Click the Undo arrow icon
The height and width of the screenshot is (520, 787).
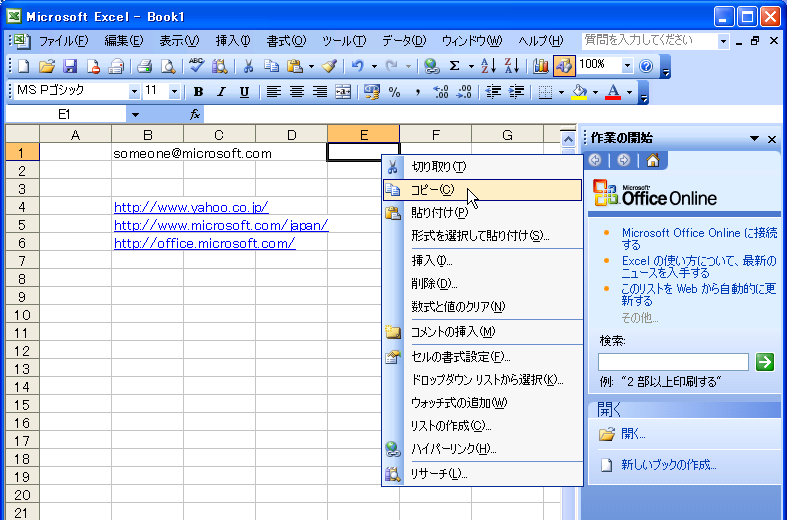click(358, 66)
